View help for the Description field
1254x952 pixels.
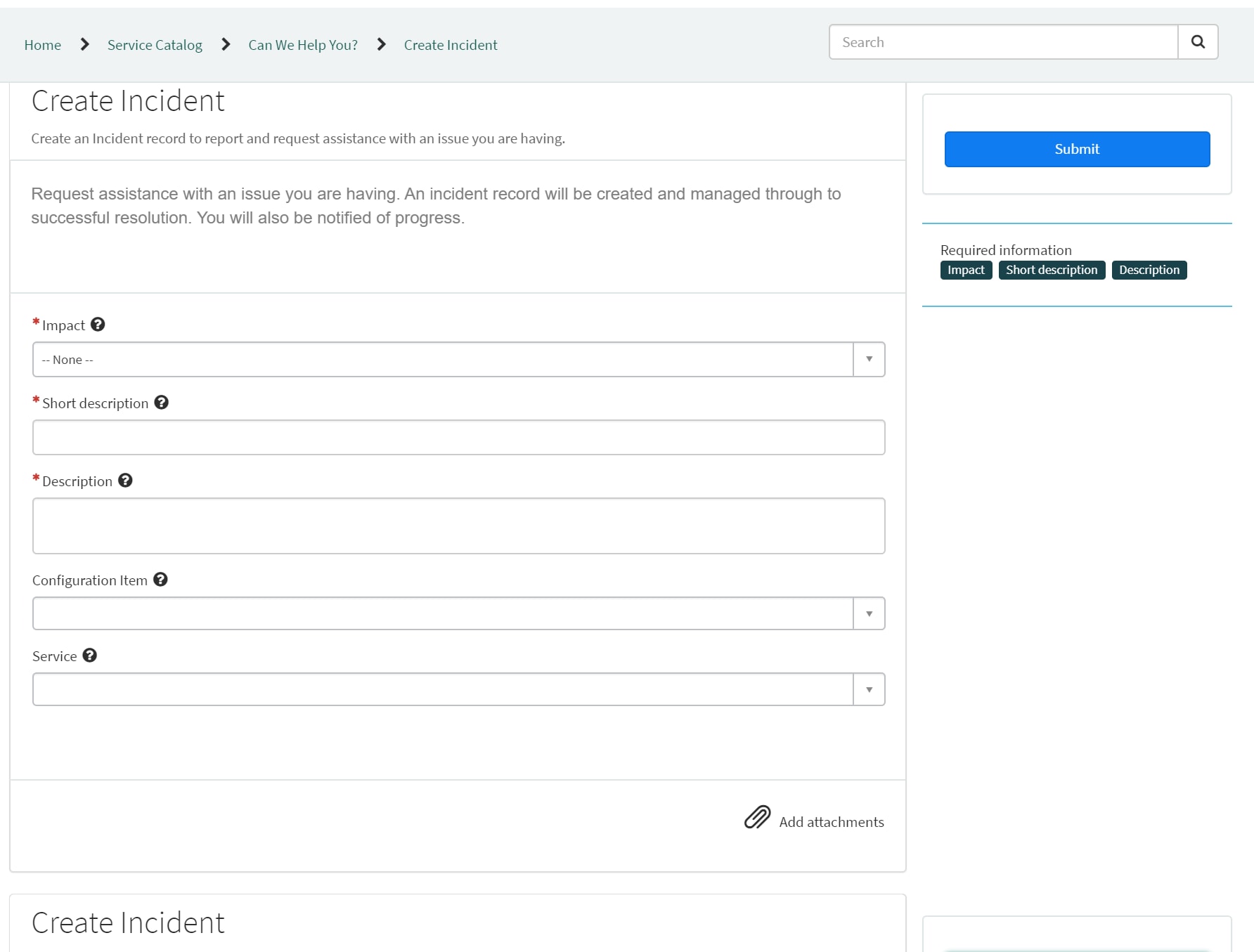[x=125, y=481]
